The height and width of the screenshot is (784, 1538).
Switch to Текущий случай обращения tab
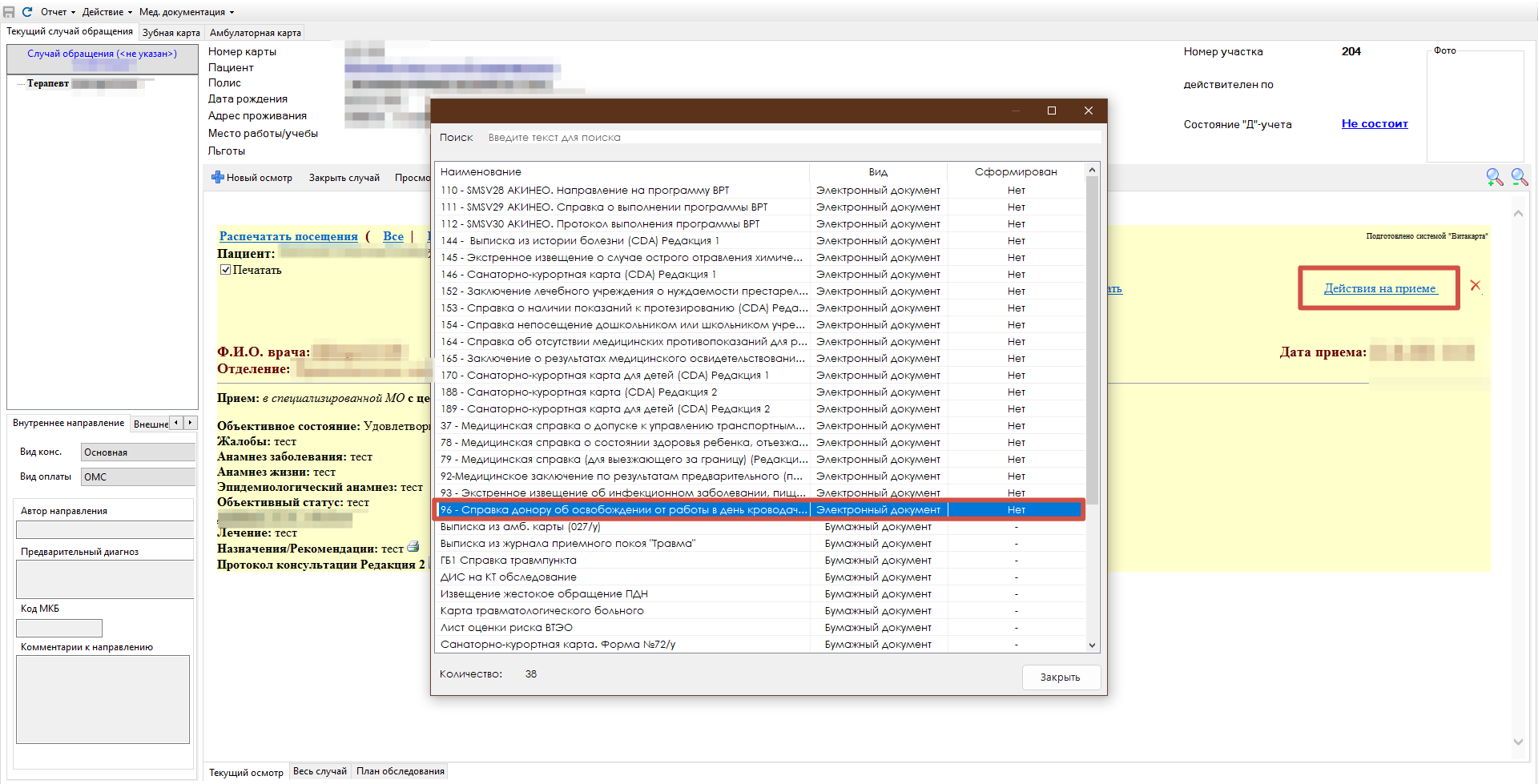tap(70, 31)
